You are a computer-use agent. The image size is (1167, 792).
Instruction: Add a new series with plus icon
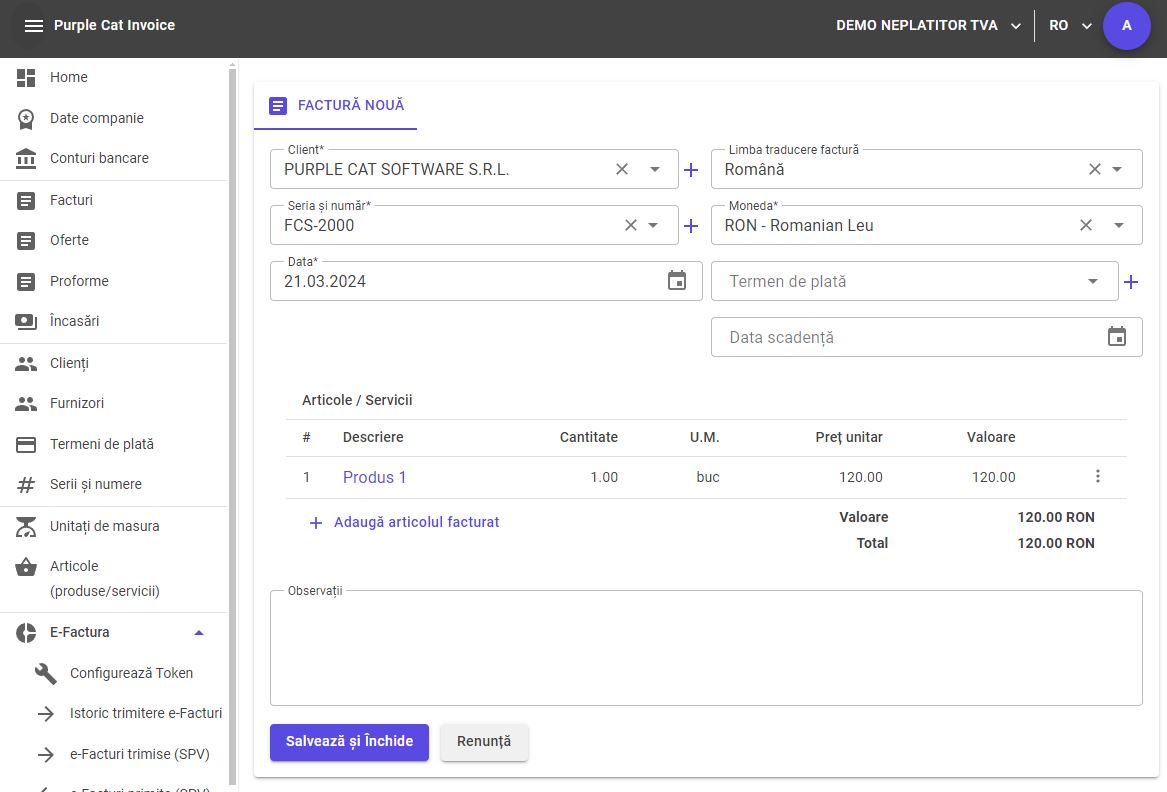pos(691,226)
